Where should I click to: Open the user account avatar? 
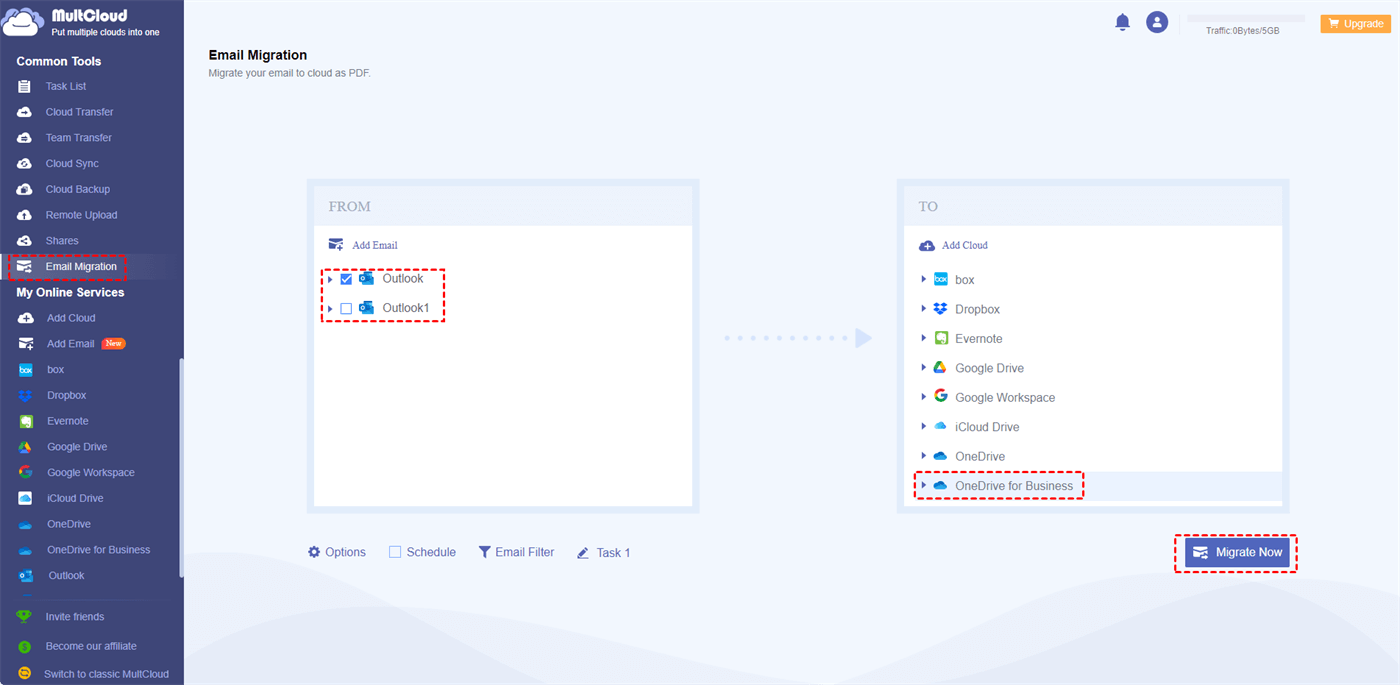(1157, 22)
